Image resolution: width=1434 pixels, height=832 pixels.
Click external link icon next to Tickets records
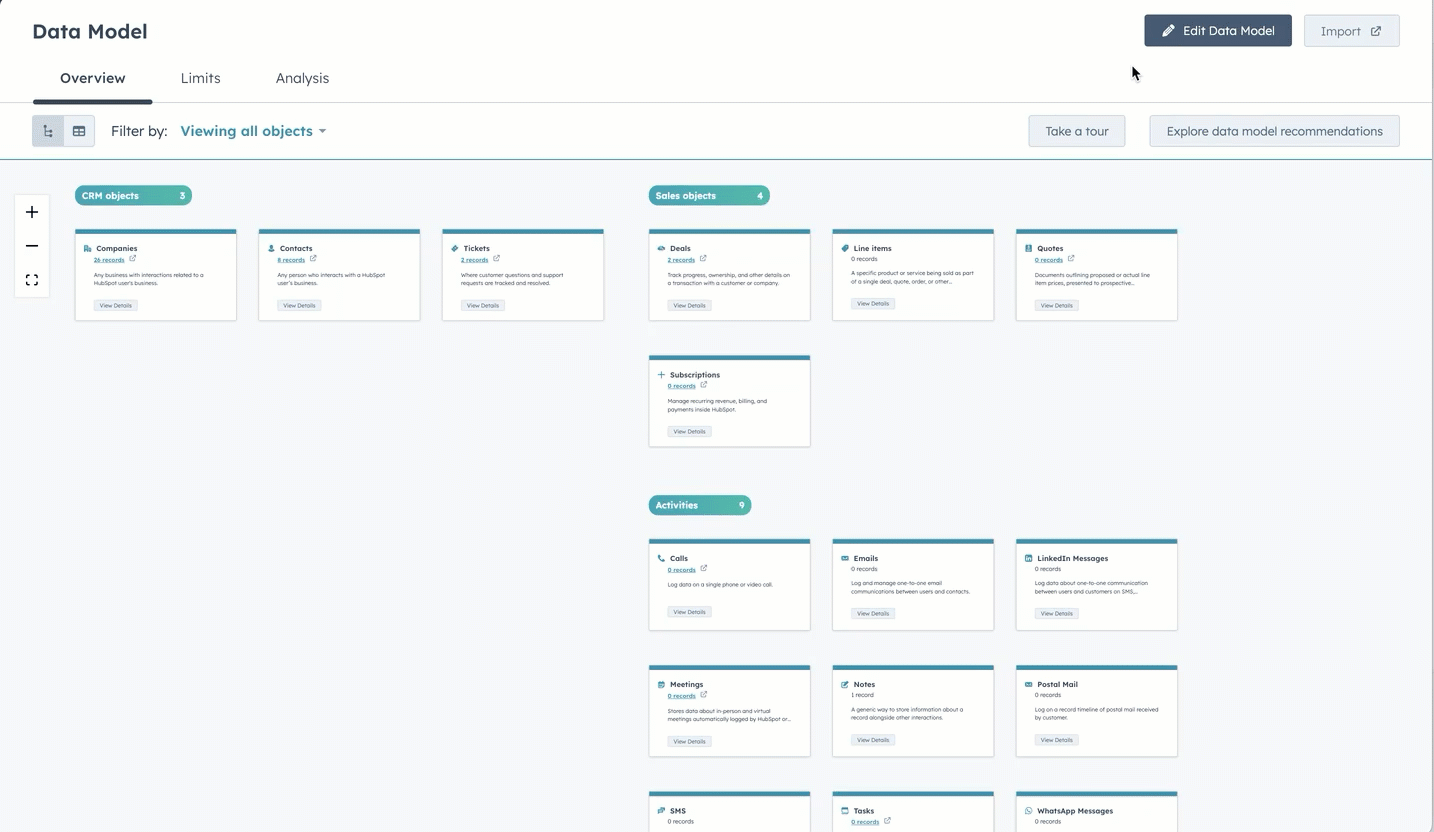(496, 259)
